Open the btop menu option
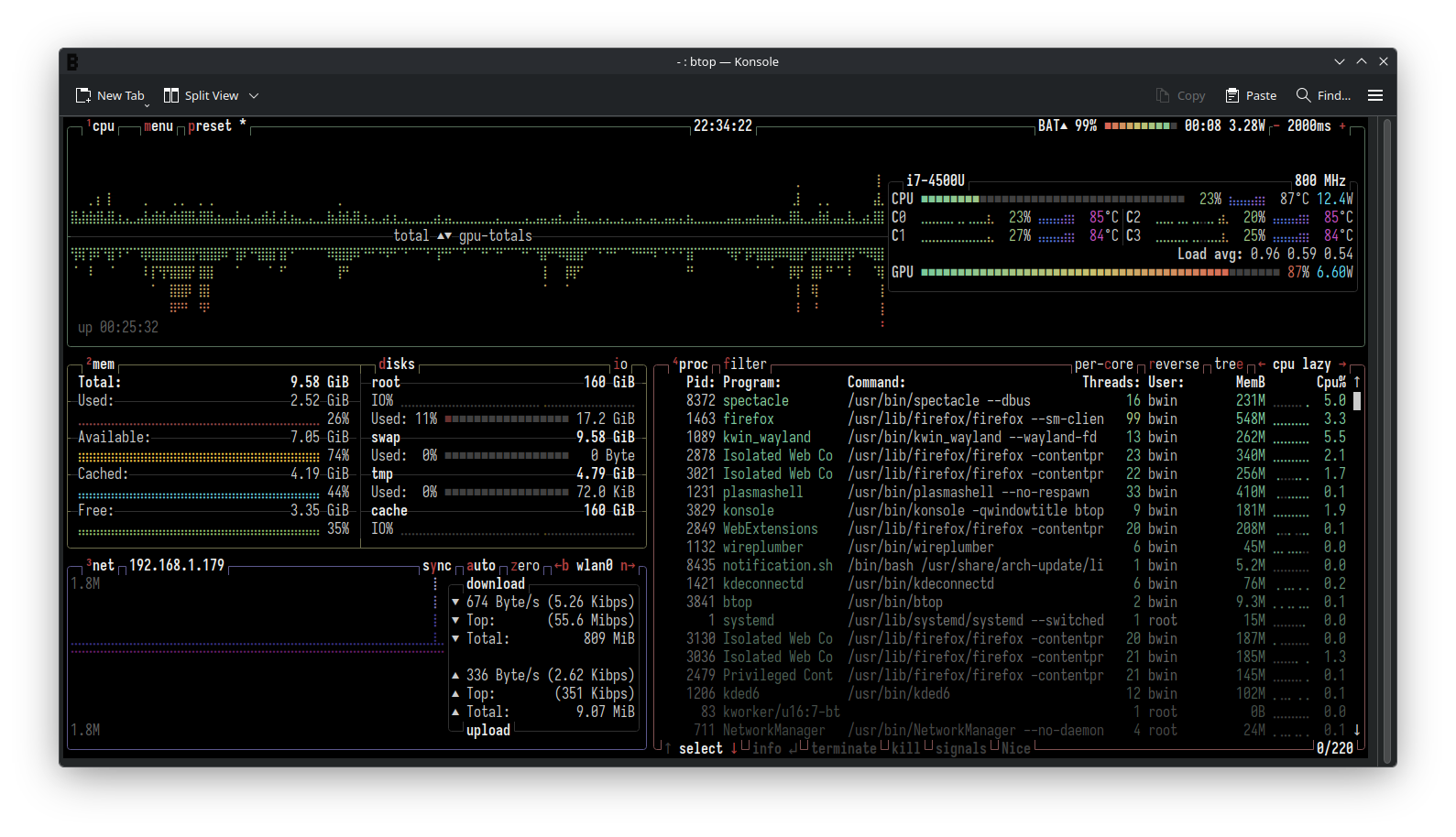The height and width of the screenshot is (837, 1456). [x=159, y=126]
